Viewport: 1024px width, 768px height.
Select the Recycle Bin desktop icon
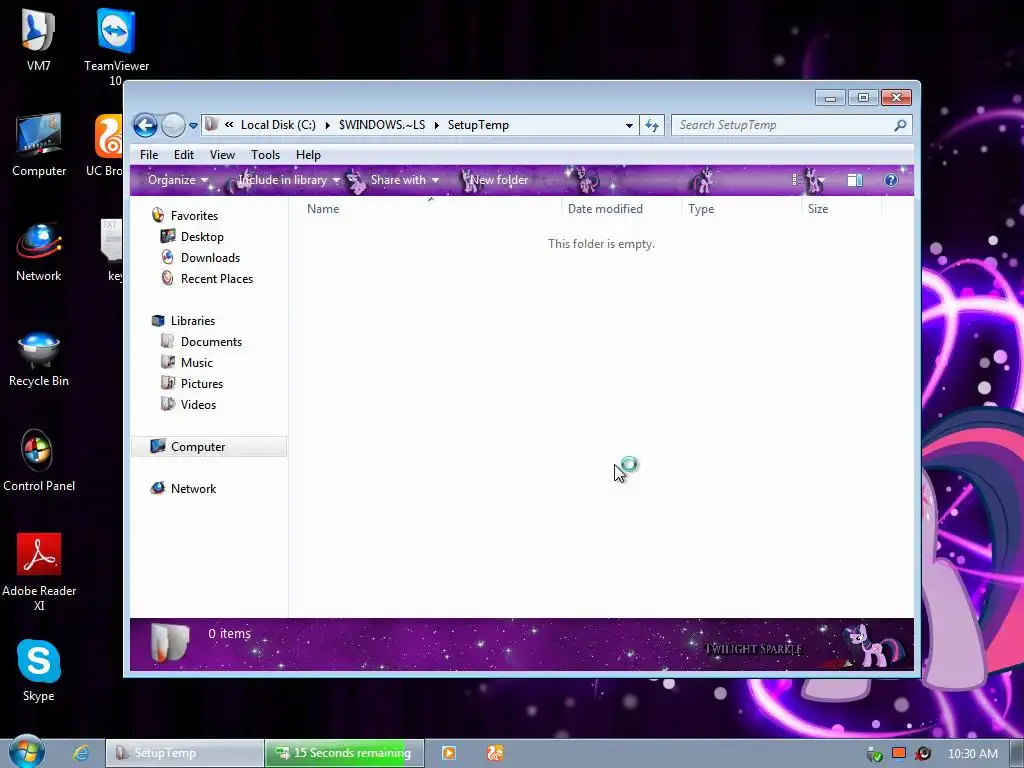pos(39,359)
